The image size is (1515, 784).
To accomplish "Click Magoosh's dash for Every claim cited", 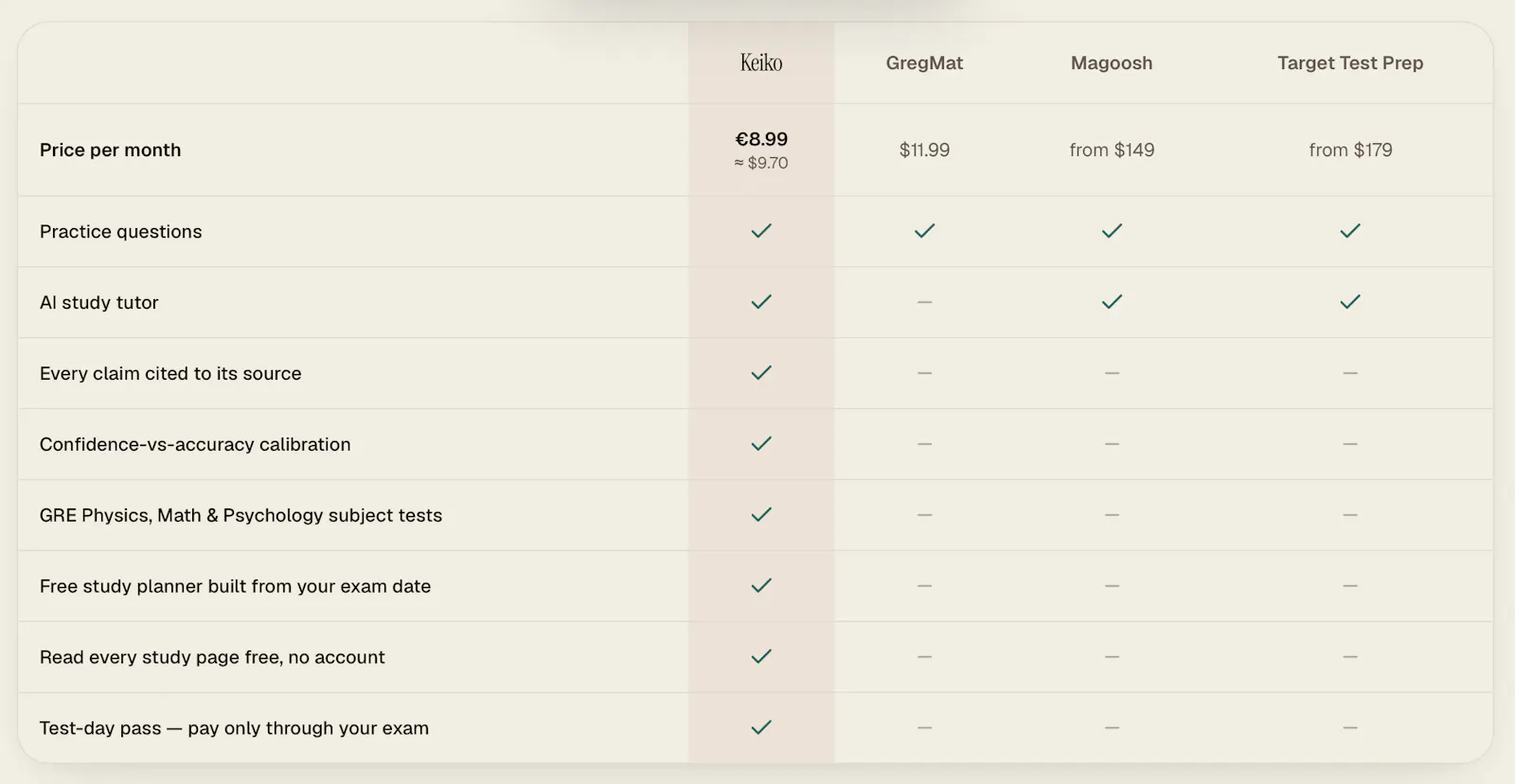I will 1112,373.
